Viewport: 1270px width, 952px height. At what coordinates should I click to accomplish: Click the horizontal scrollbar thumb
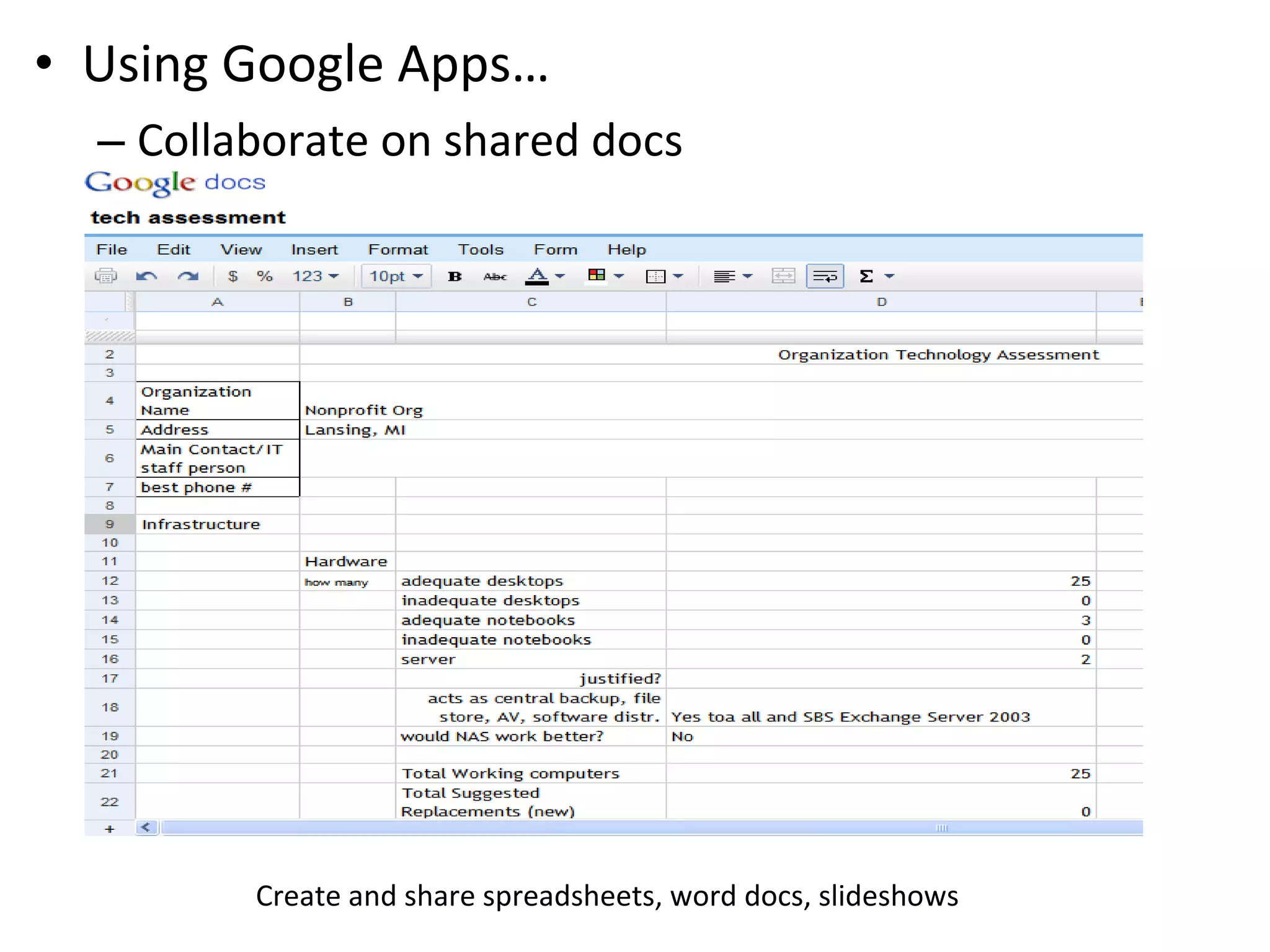(651, 828)
